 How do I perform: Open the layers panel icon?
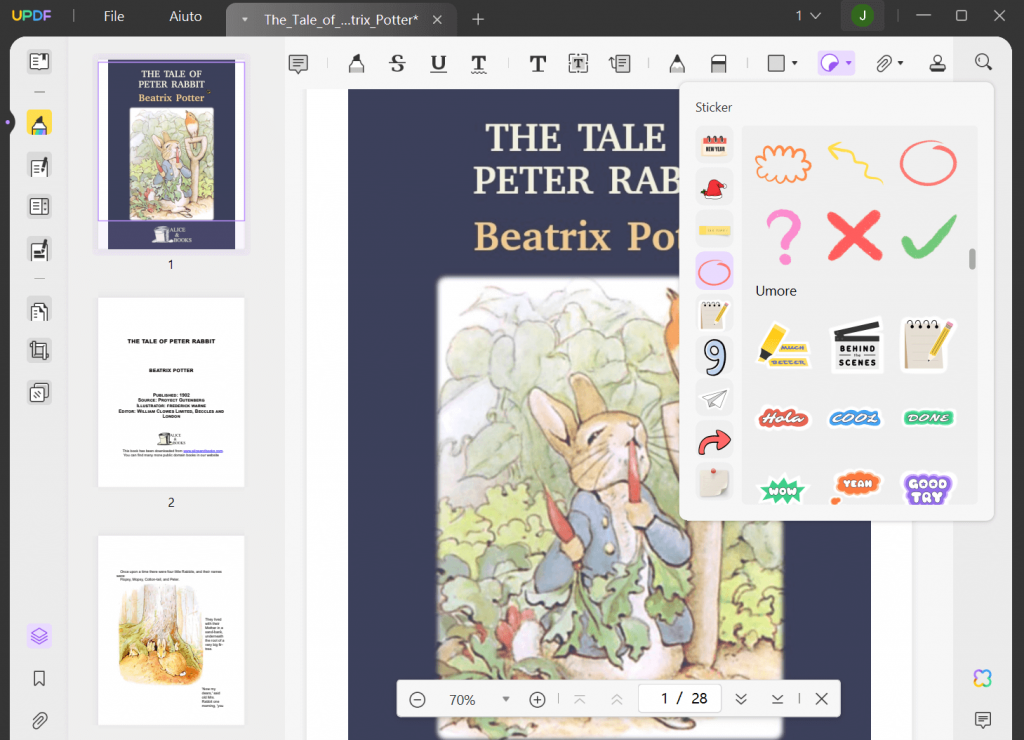click(x=39, y=635)
